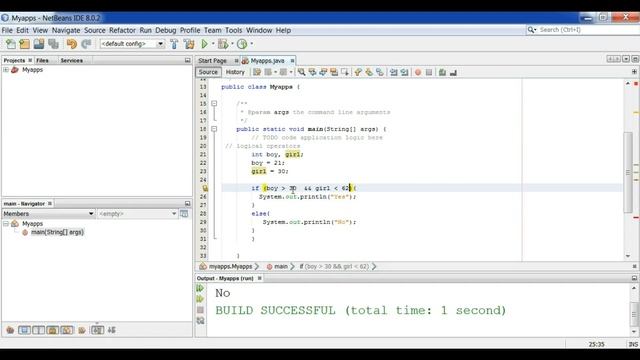Screen dimensions: 640x360
Task: Click the editor vertical scrollbar thumb
Action: [x=628, y=172]
